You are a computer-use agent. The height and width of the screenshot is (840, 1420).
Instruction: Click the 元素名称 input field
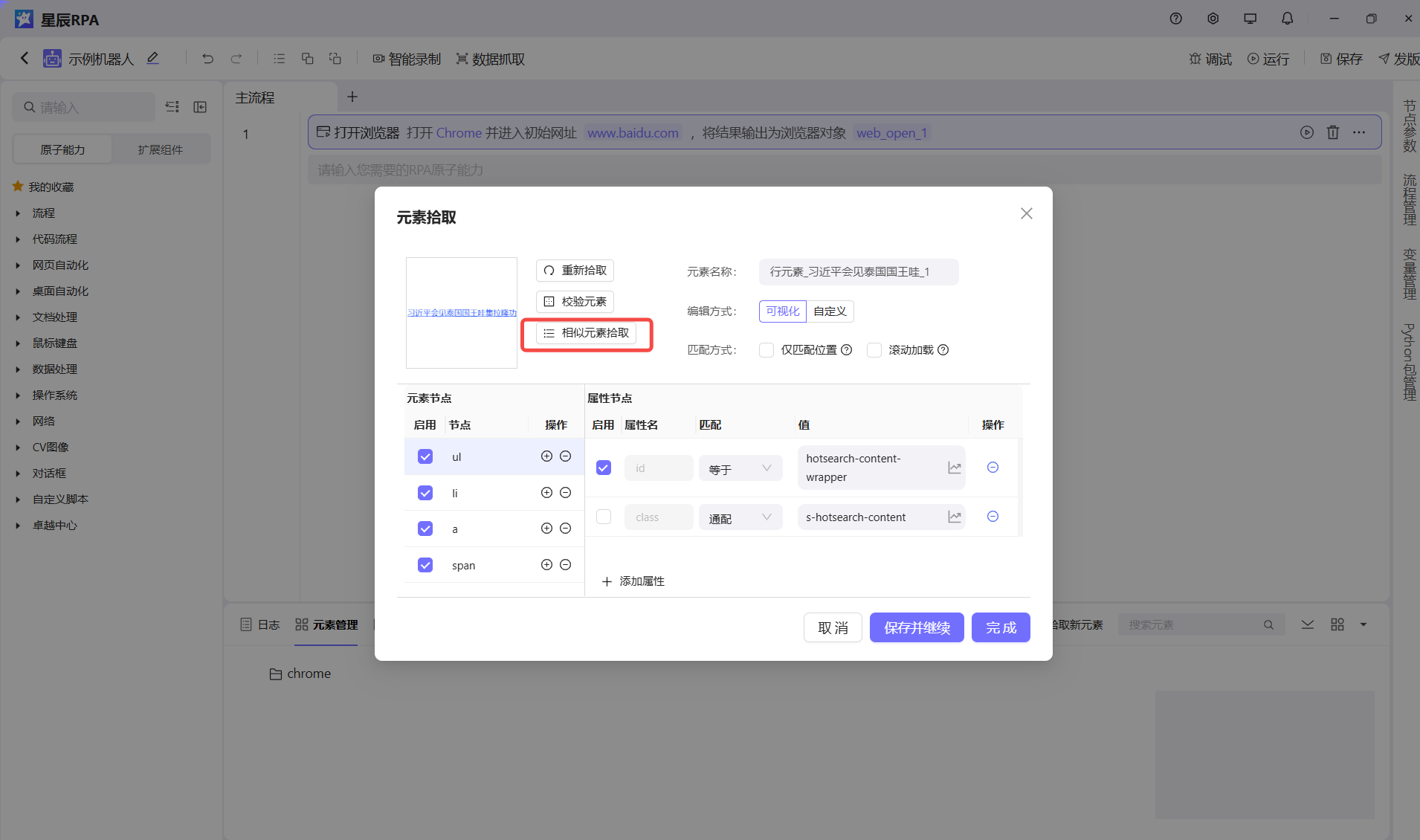[x=858, y=272]
